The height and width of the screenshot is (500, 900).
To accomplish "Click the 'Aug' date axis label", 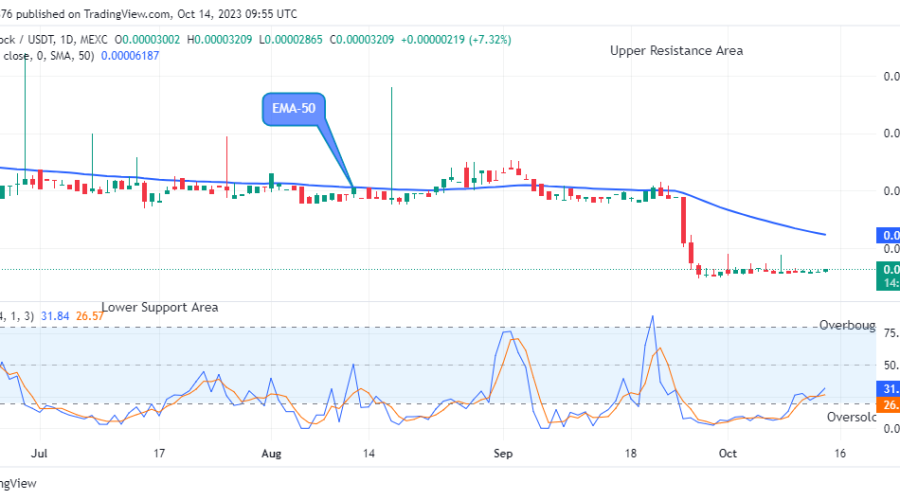I will coord(271,454).
